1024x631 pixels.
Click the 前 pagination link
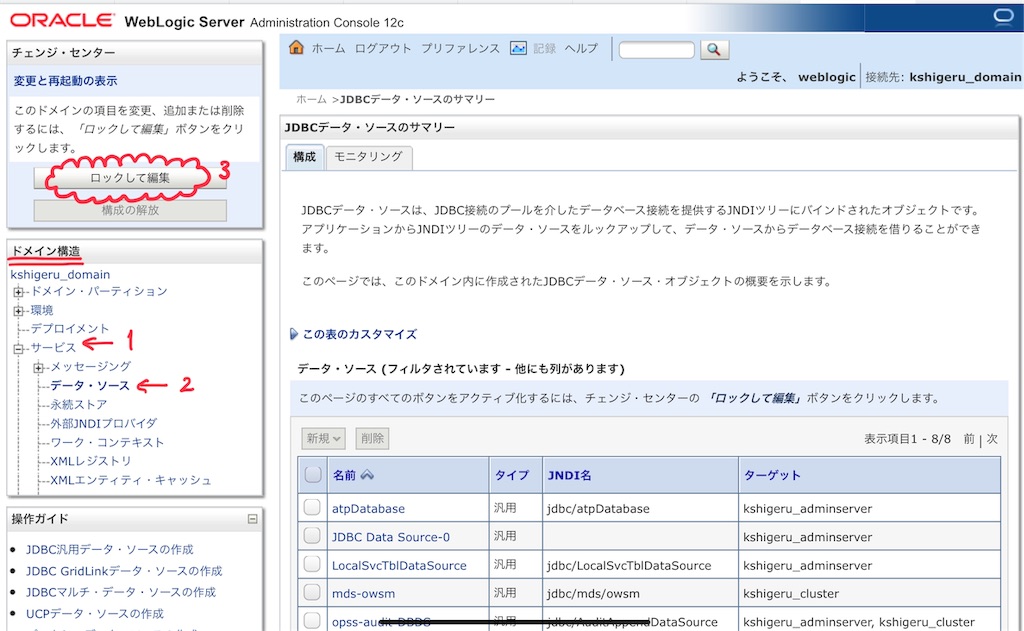click(969, 439)
